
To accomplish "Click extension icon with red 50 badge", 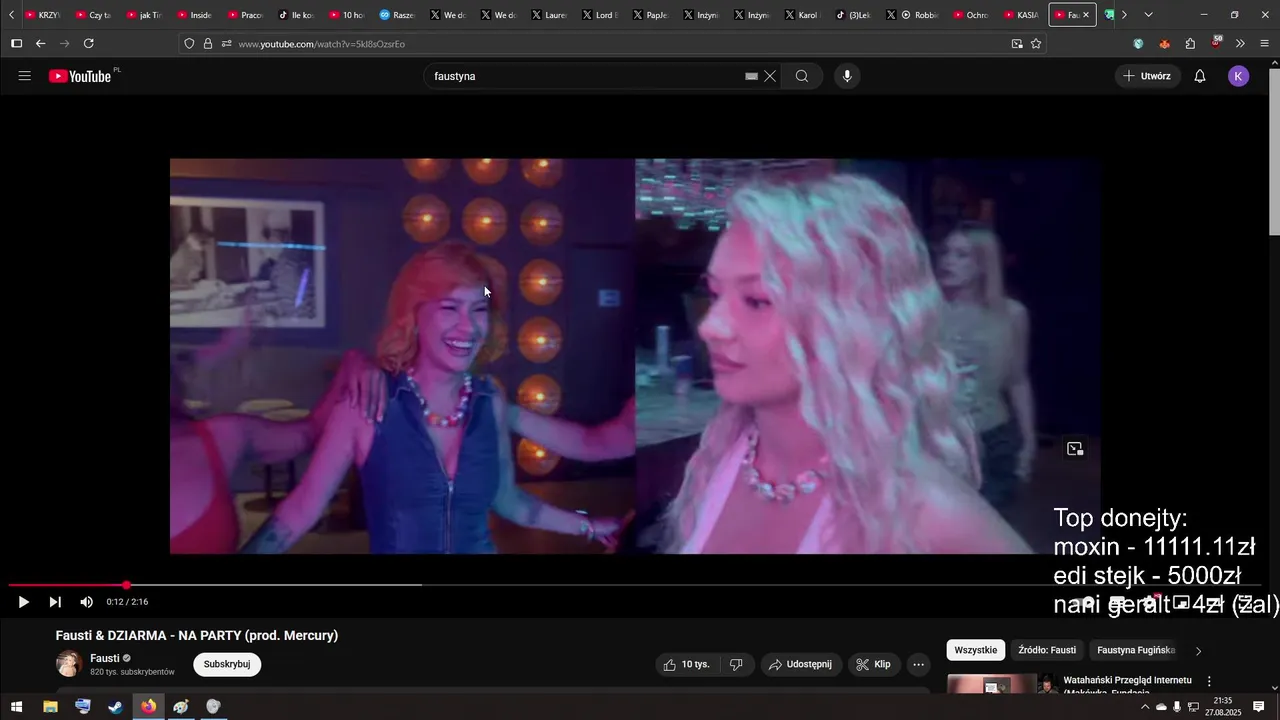I will [1215, 43].
